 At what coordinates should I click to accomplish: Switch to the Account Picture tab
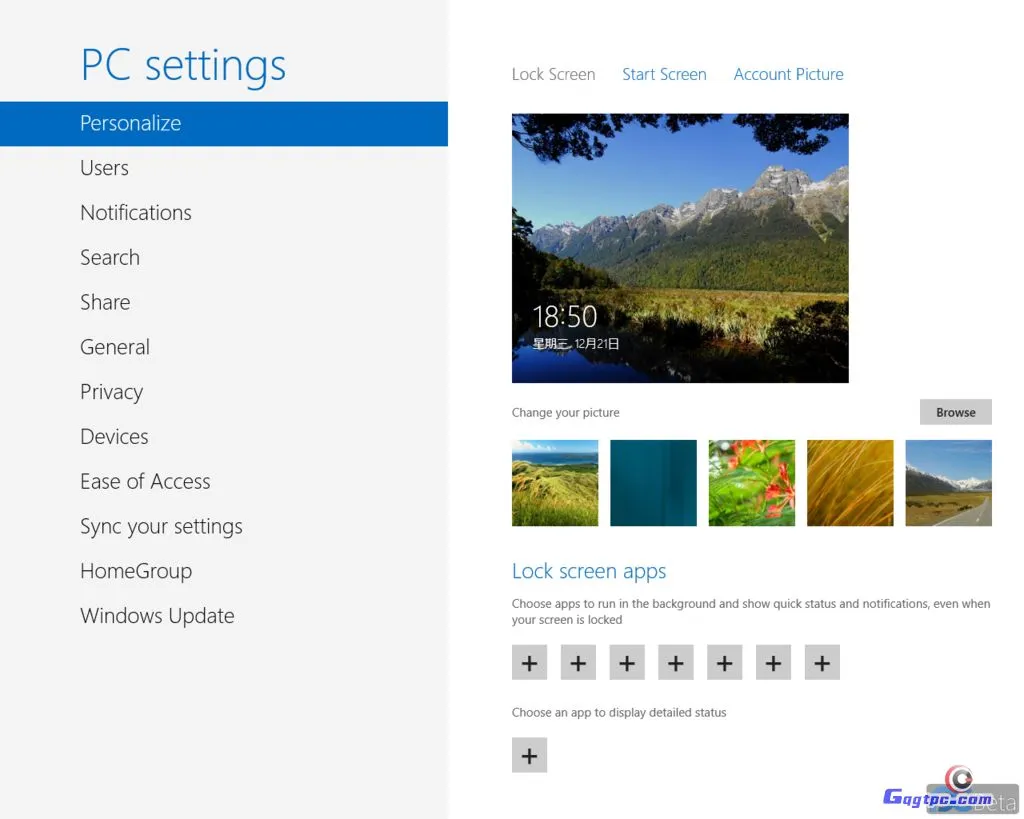[x=788, y=74]
